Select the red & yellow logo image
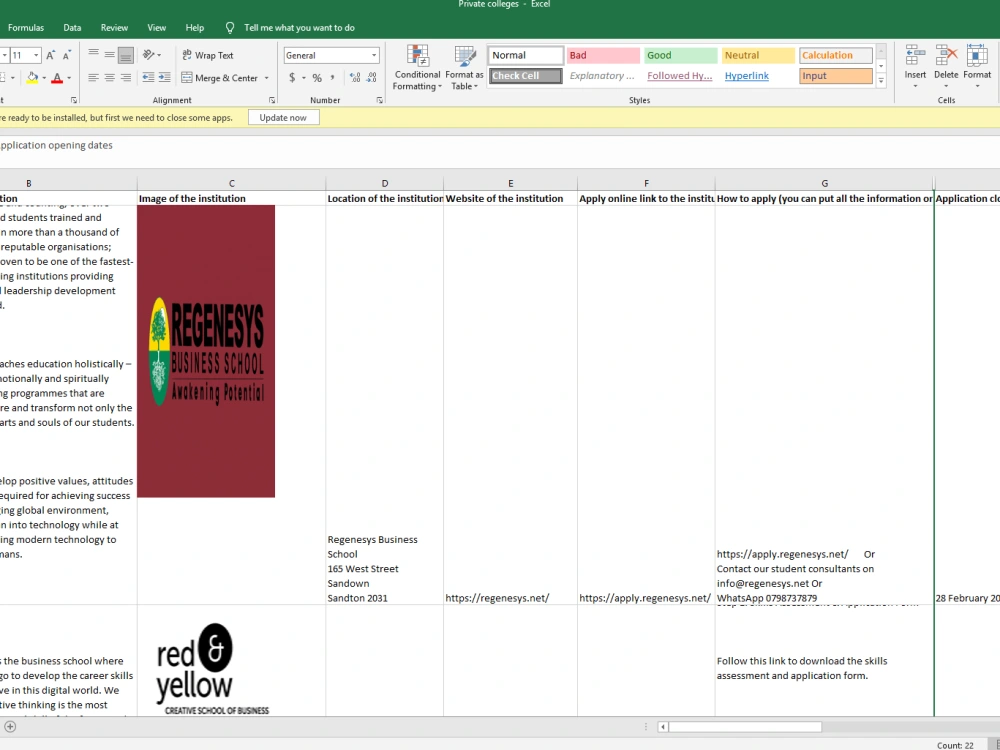1000x750 pixels. pyautogui.click(x=212, y=669)
